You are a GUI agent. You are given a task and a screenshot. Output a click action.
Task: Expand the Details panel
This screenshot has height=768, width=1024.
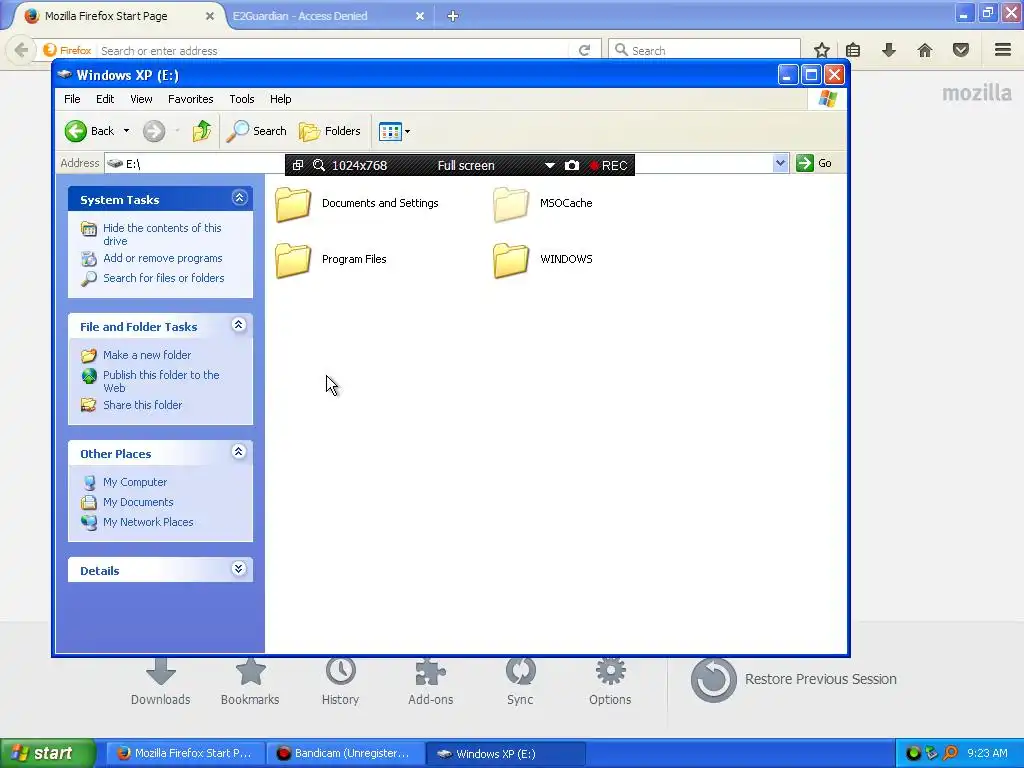pyautogui.click(x=239, y=569)
